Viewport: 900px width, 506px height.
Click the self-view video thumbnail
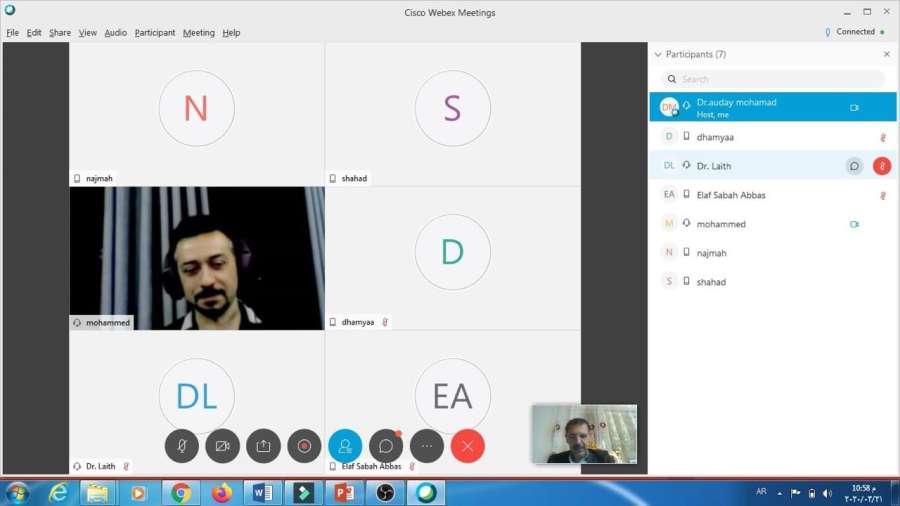[584, 434]
